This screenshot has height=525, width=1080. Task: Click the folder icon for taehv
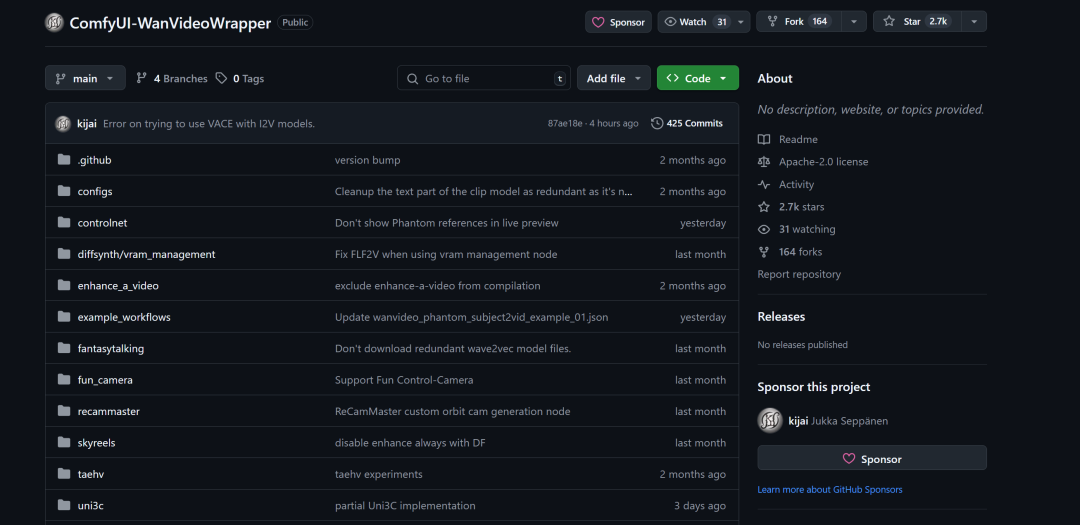point(64,474)
